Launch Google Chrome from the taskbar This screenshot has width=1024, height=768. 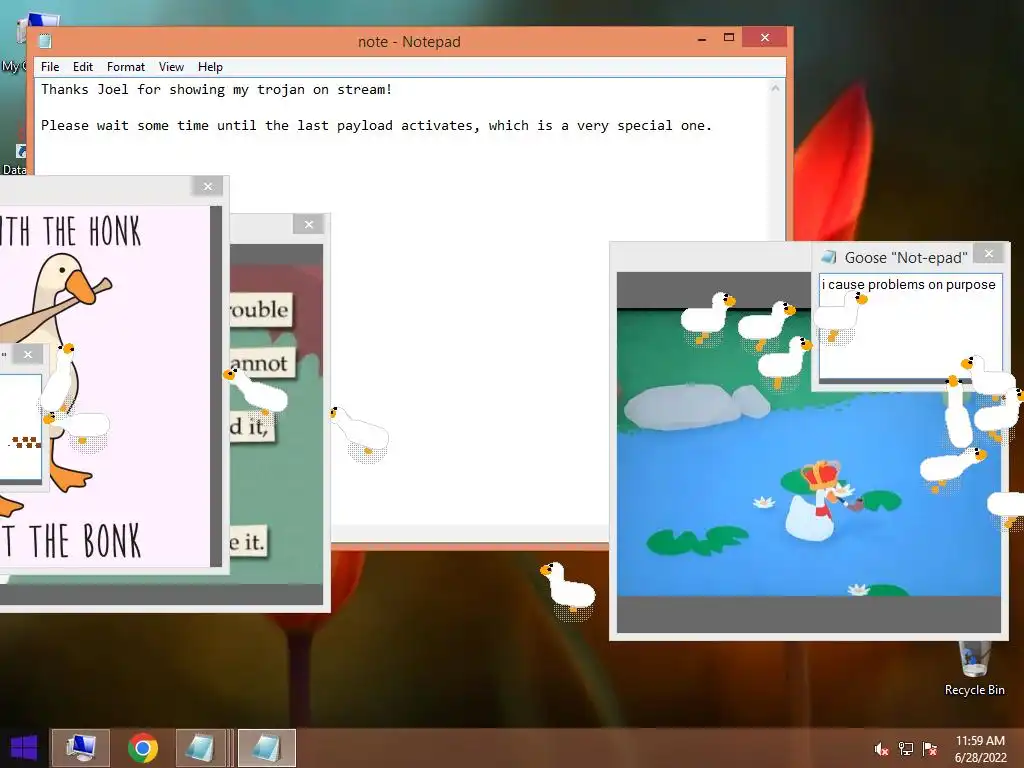click(x=142, y=748)
